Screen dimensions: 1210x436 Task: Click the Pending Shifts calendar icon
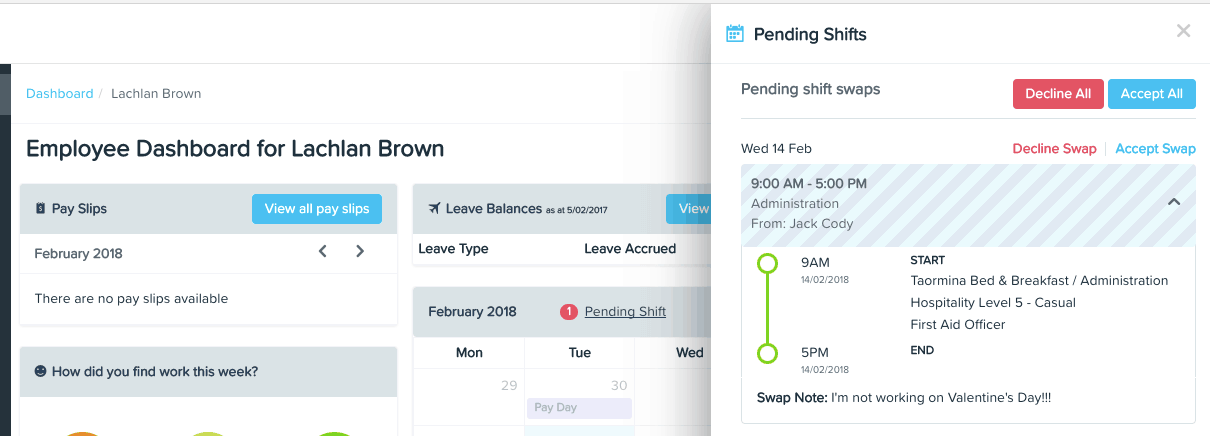coord(735,34)
